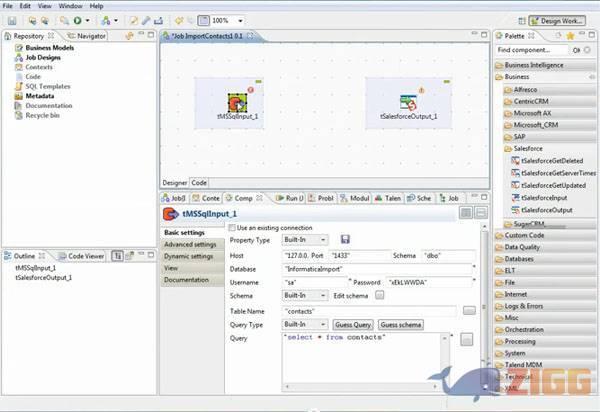This screenshot has height=412, width=600.
Task: Open the Business Models node in the Repository
Action: click(x=49, y=48)
